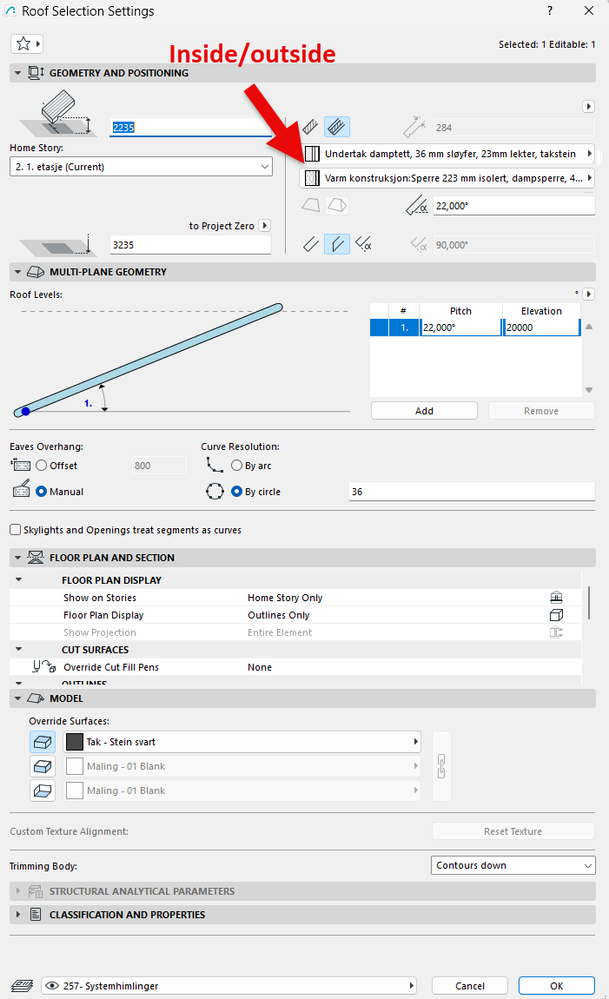Click the roof pitch field showing 22,000°
609x999 pixels.
tap(514, 206)
